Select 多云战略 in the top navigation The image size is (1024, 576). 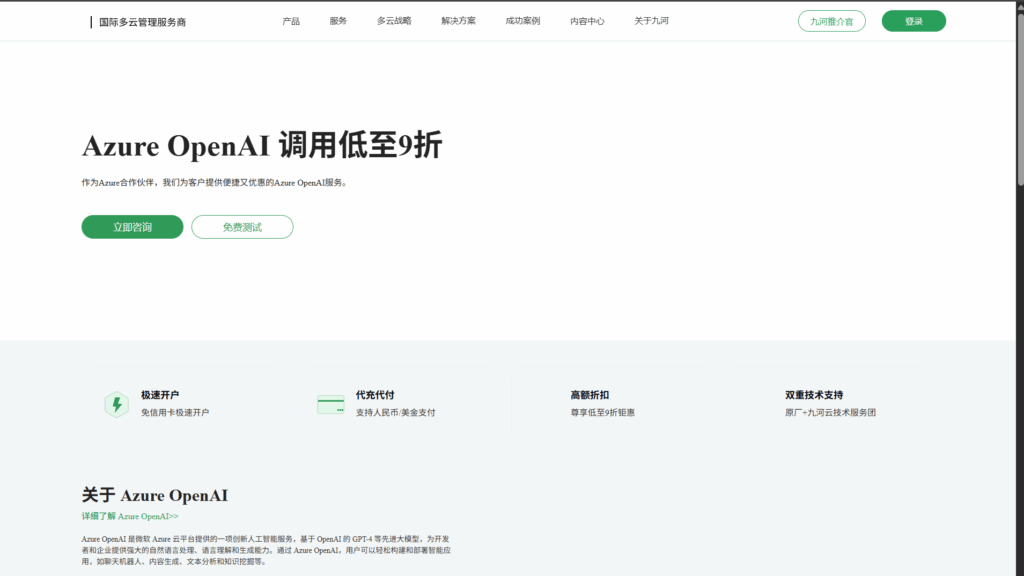[x=394, y=21]
